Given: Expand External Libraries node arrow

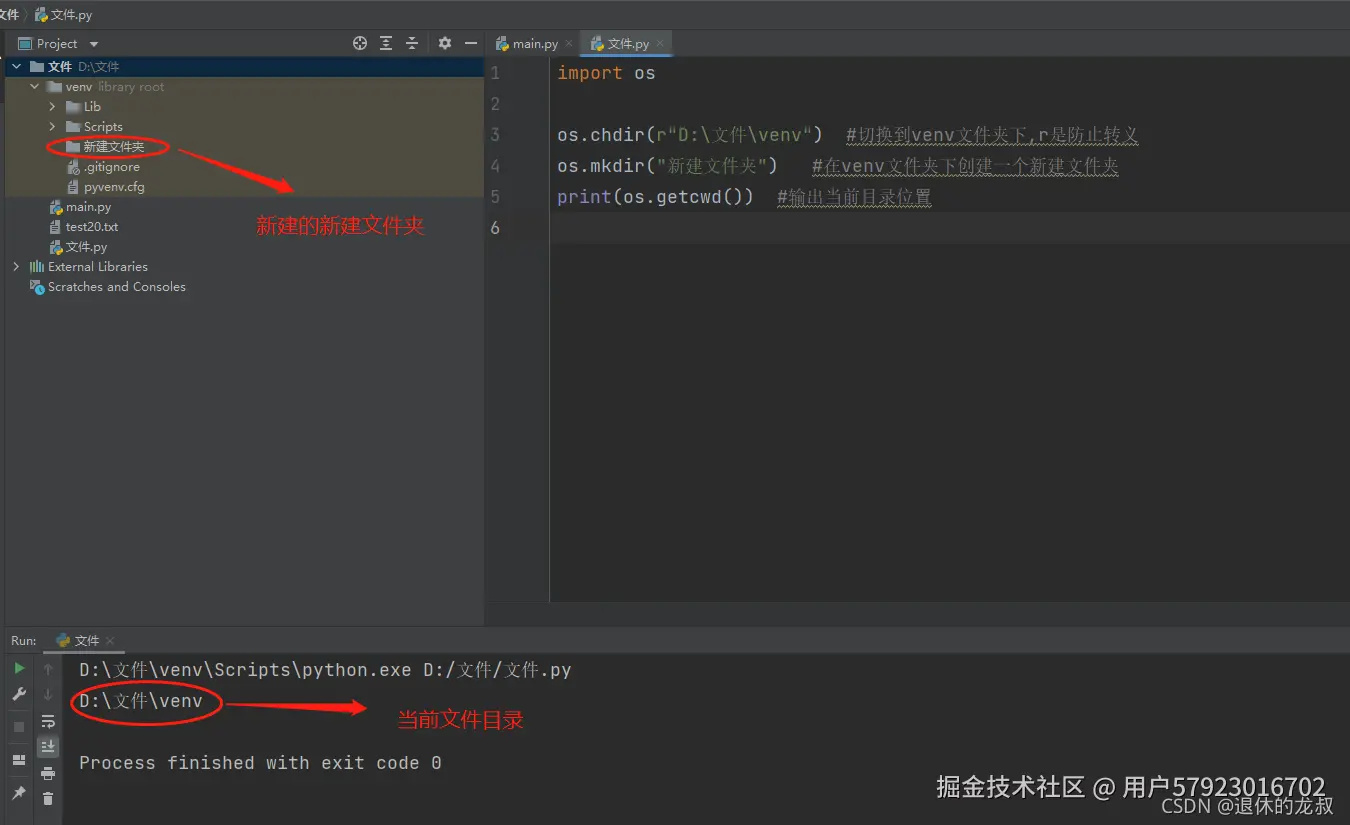Looking at the screenshot, I should tap(17, 267).
